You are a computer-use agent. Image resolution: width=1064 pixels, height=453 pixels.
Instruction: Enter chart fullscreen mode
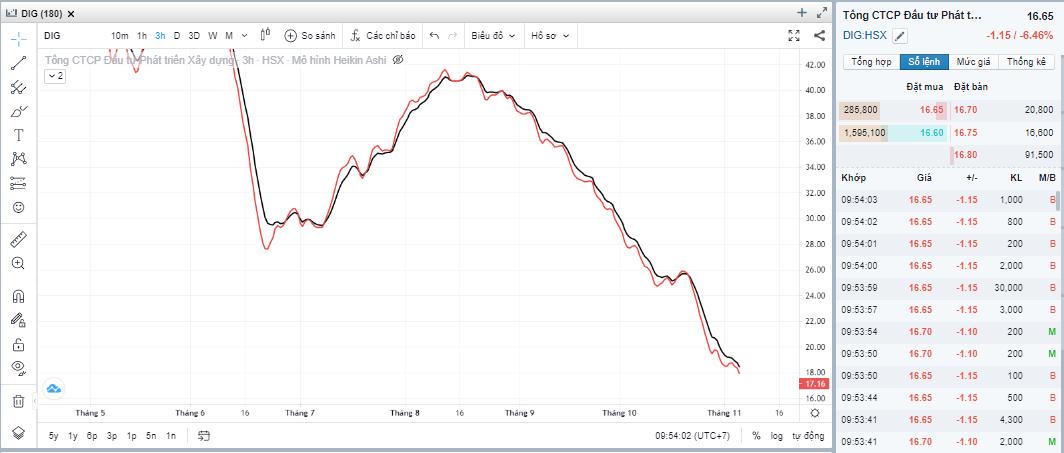(x=794, y=35)
